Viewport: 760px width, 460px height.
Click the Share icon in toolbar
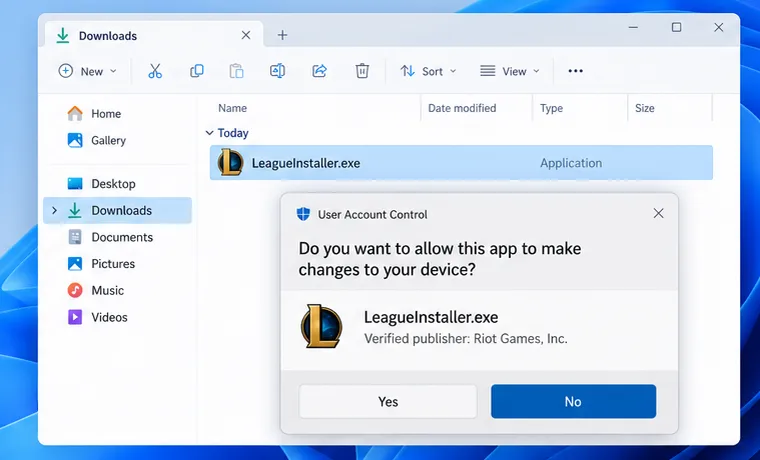pos(319,71)
